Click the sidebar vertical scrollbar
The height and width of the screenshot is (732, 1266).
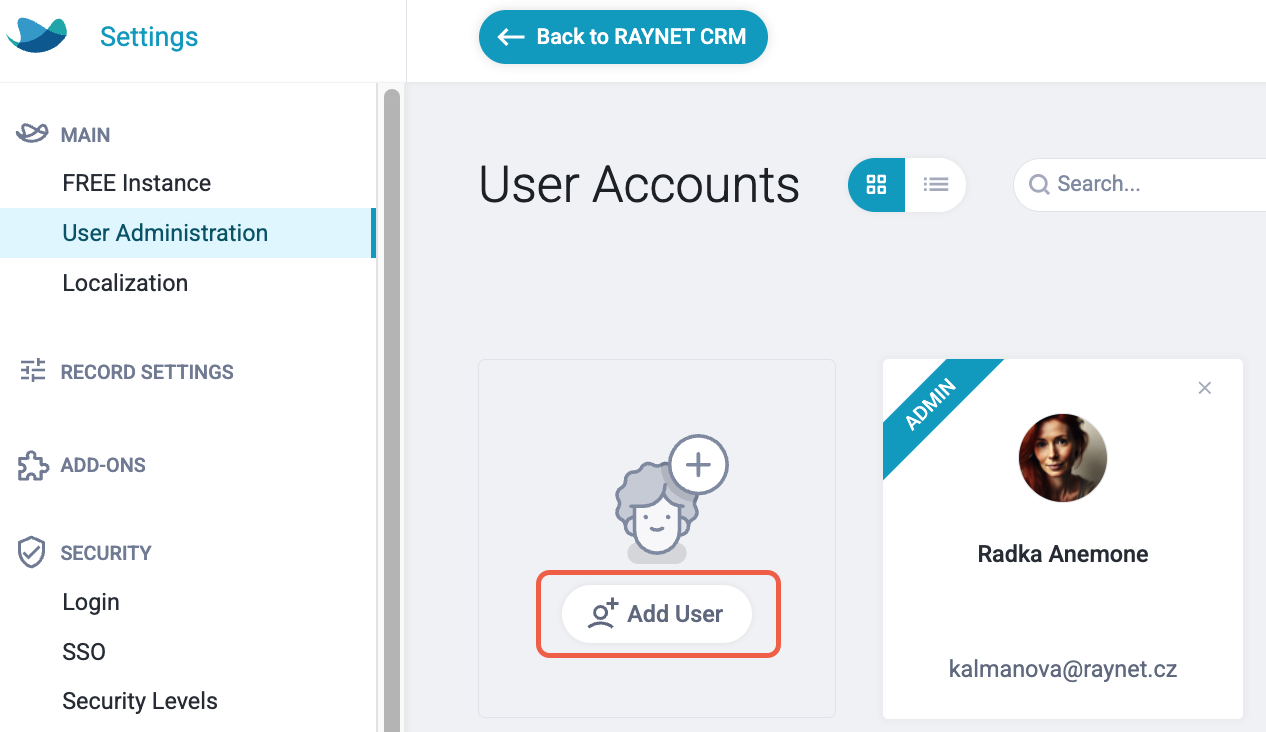point(391,410)
